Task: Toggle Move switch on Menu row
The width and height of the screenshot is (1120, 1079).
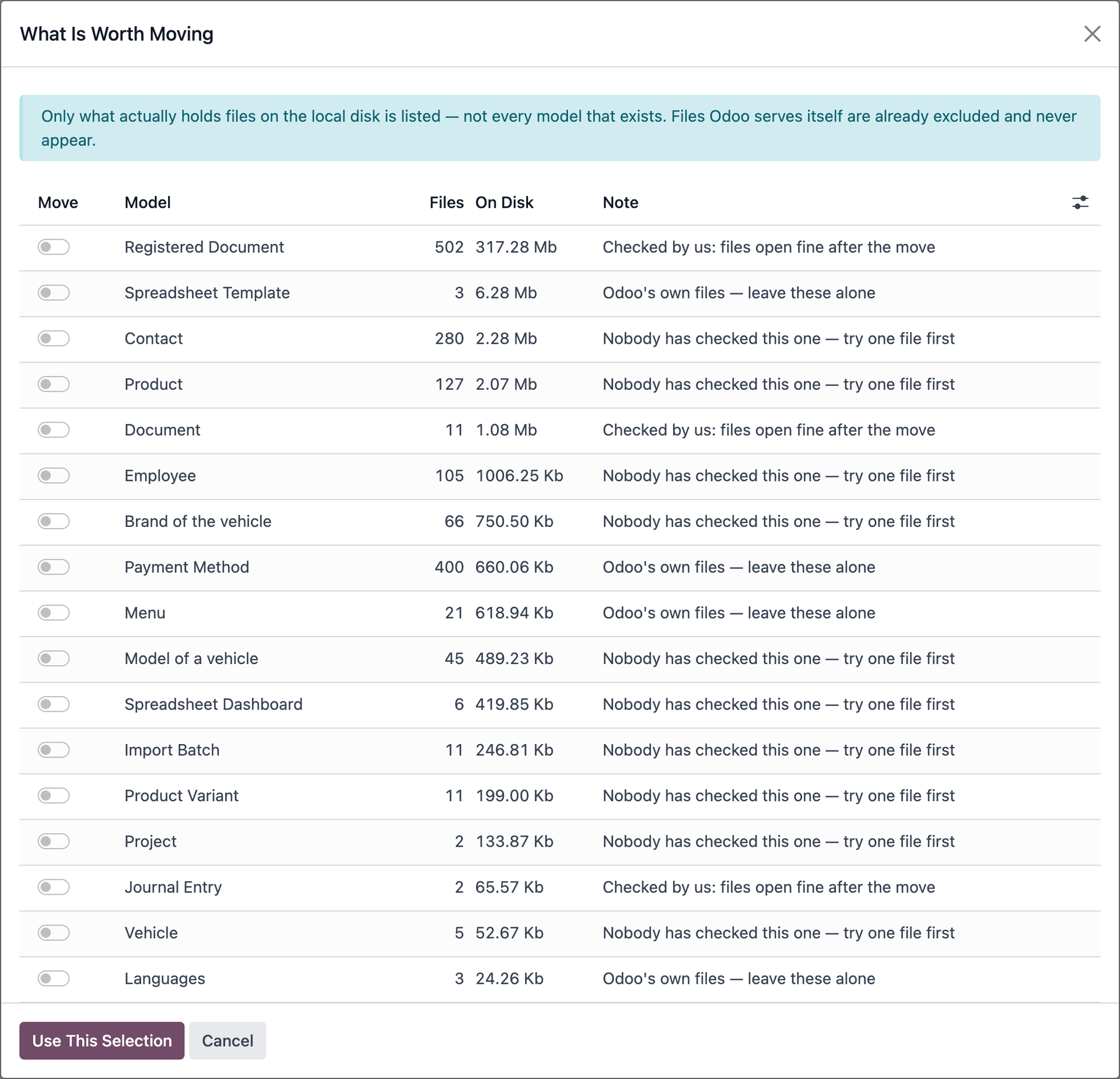Action: pos(54,613)
